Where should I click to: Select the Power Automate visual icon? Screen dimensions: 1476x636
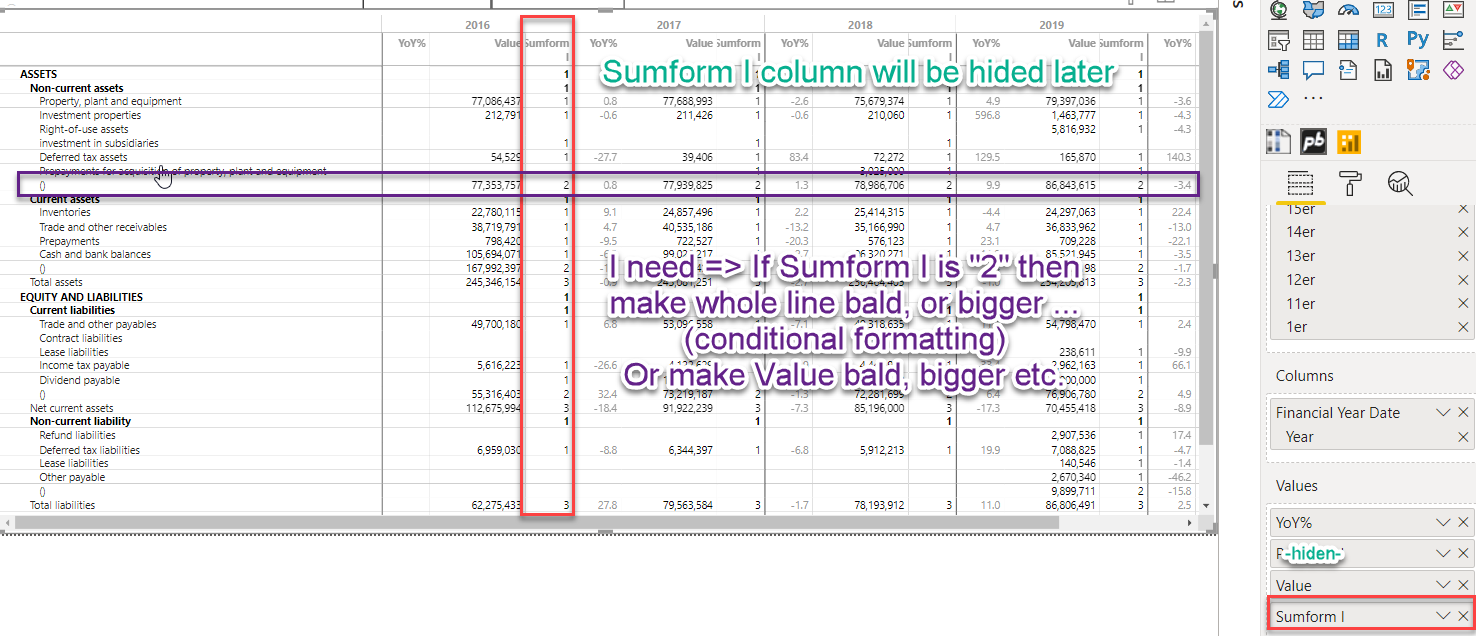click(1278, 99)
